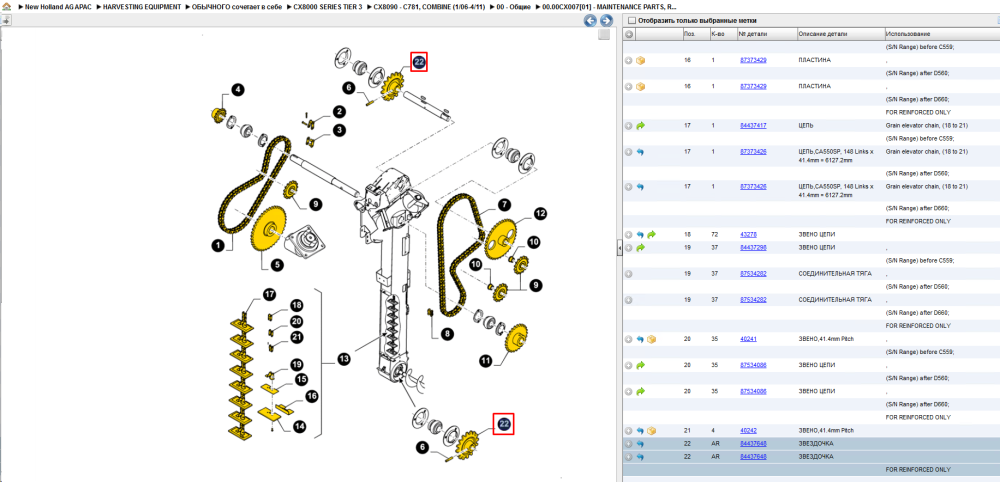1000x482 pixels.
Task: Open part number link 43278
Action: (x=748, y=235)
